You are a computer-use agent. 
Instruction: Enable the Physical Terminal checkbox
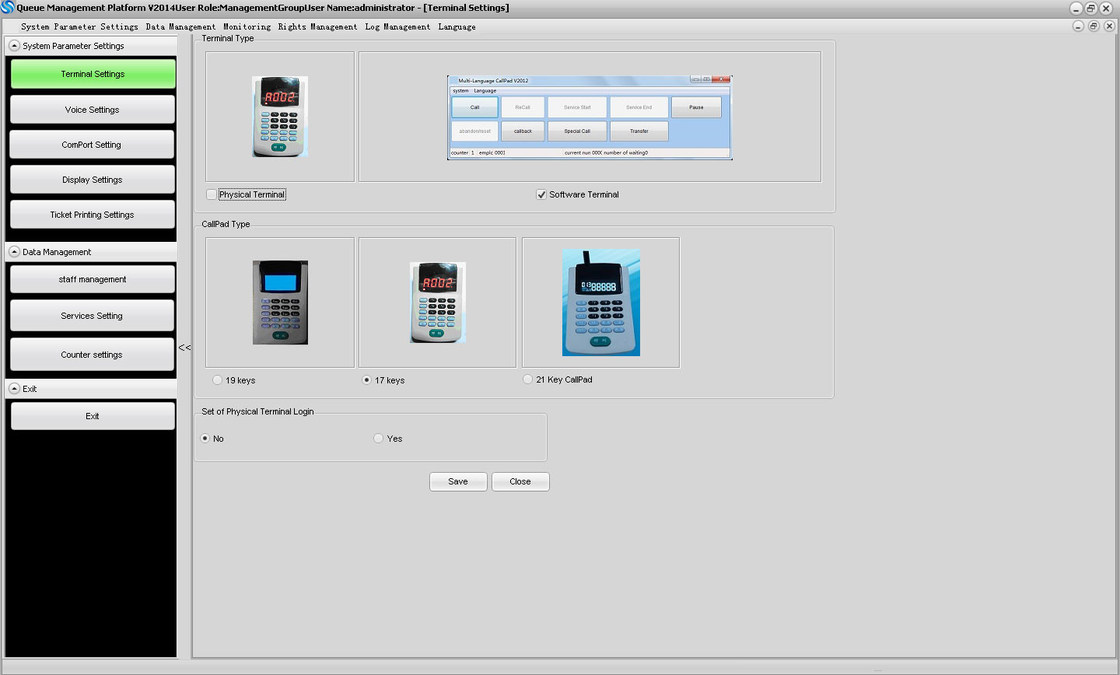coord(211,195)
